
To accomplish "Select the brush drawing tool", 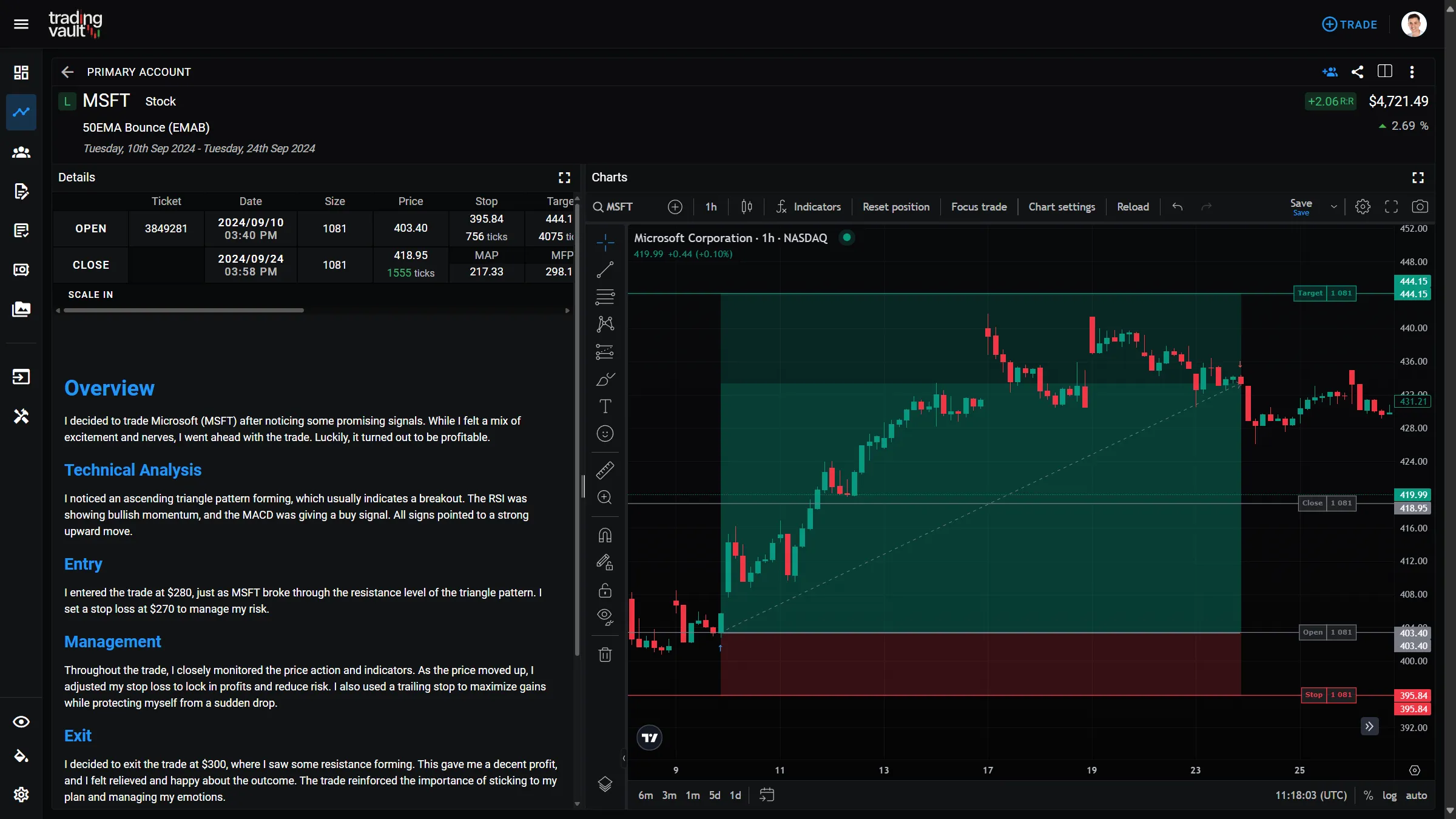I will point(605,379).
